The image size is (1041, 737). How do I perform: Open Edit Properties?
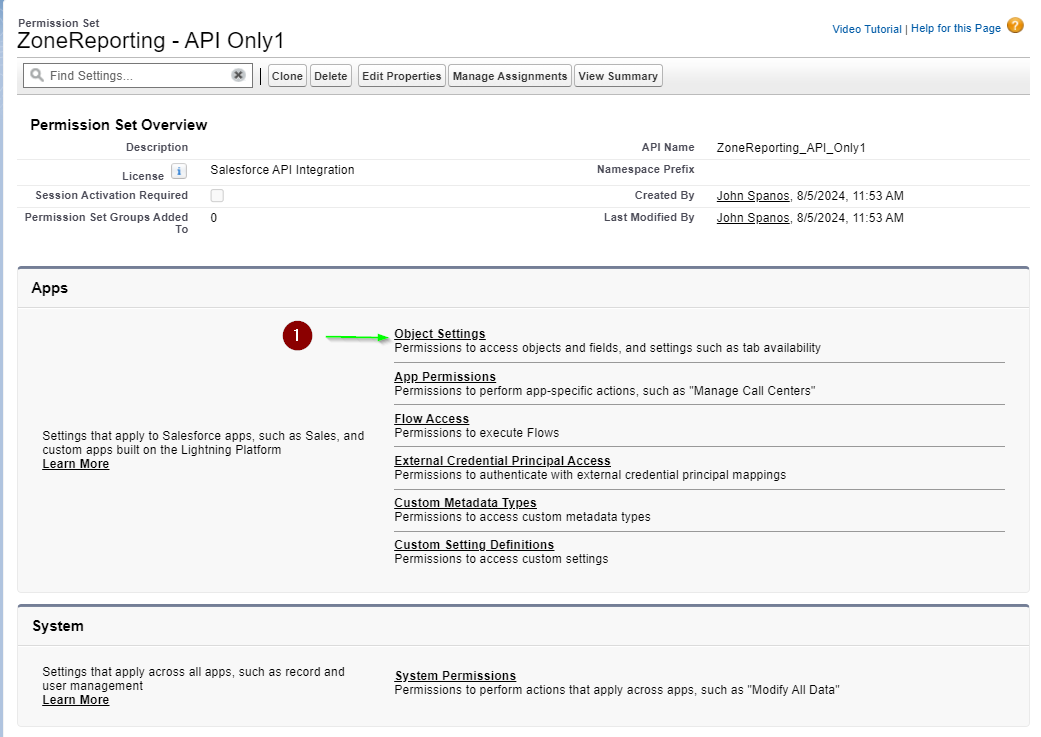click(402, 76)
